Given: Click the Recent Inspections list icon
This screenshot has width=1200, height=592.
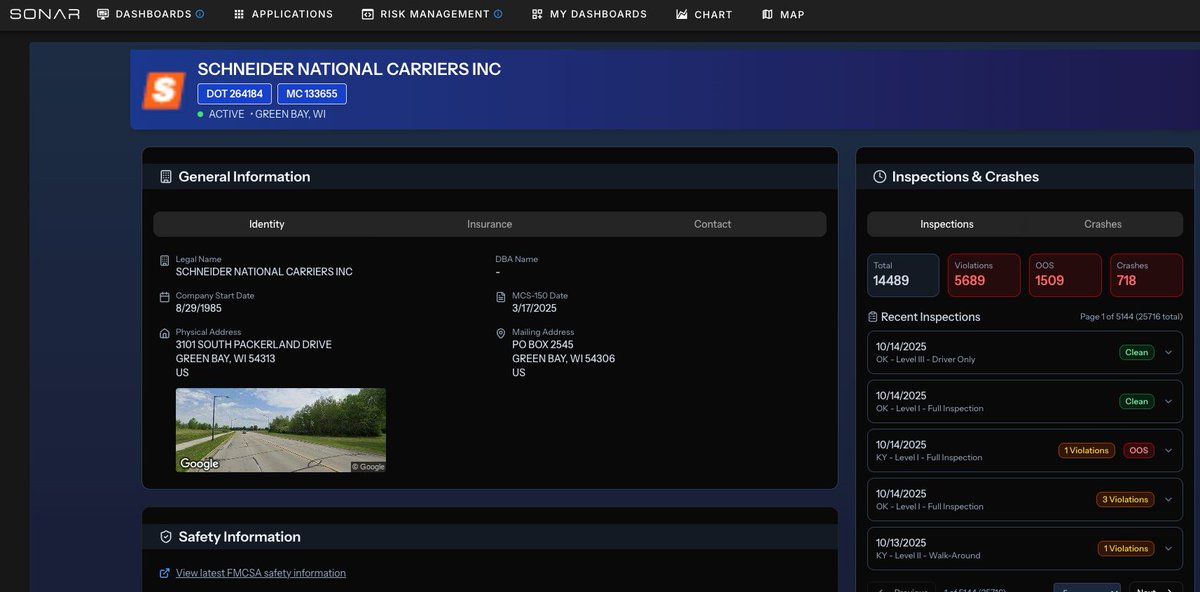Looking at the screenshot, I should tap(872, 317).
